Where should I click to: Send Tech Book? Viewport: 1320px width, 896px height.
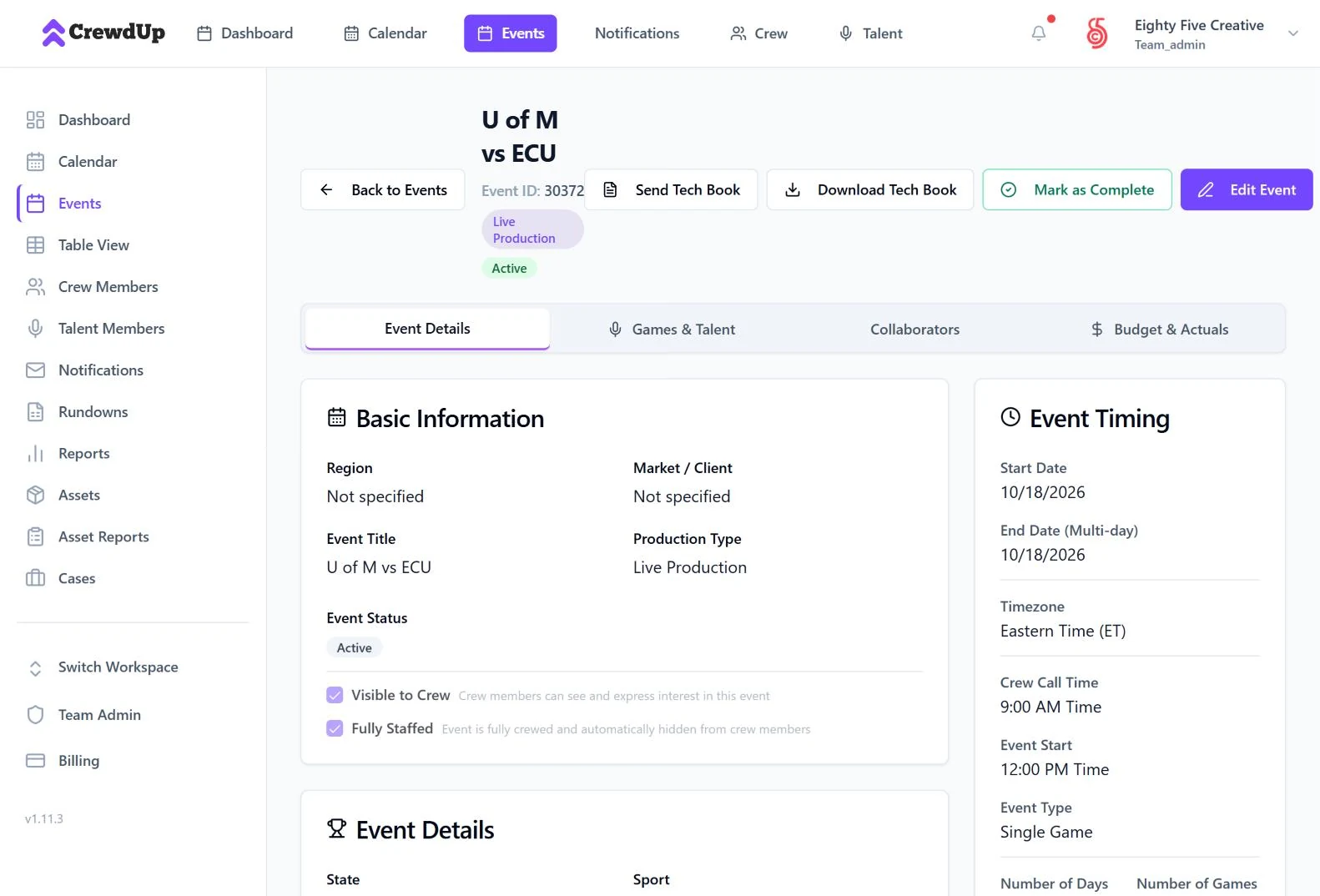tap(671, 190)
